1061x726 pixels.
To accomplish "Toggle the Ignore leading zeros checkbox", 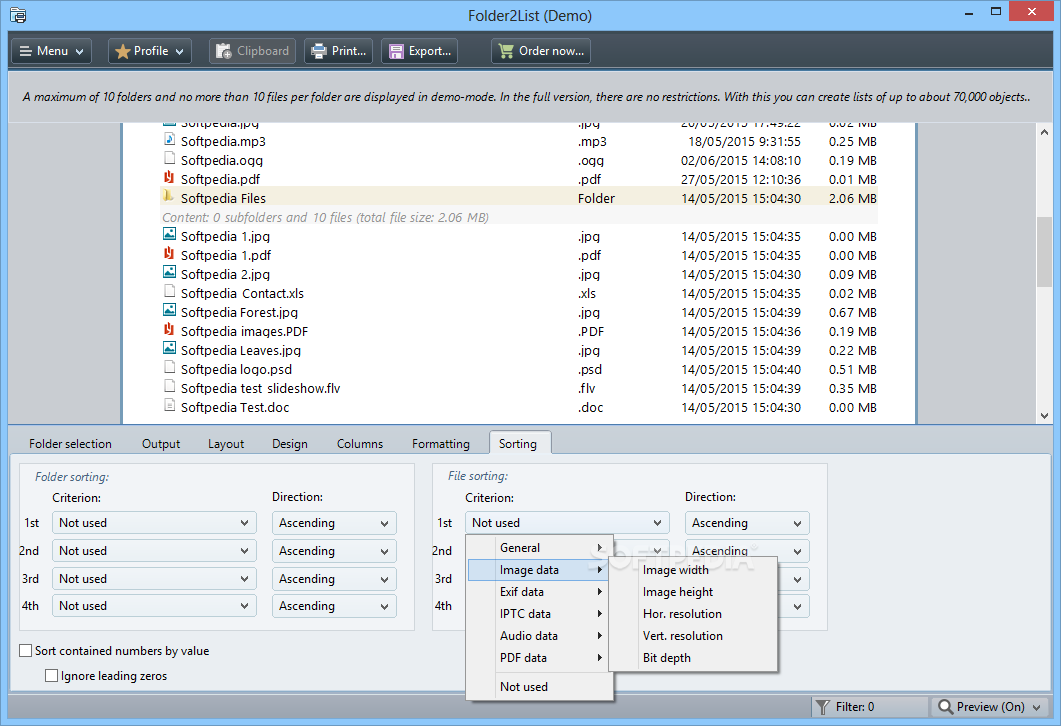I will pyautogui.click(x=51, y=676).
